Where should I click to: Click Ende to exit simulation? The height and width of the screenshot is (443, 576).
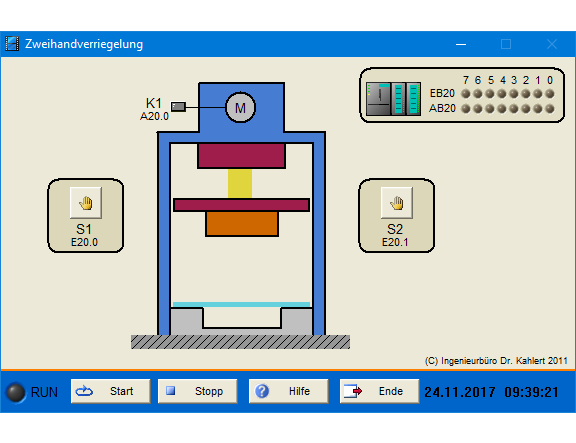(379, 391)
